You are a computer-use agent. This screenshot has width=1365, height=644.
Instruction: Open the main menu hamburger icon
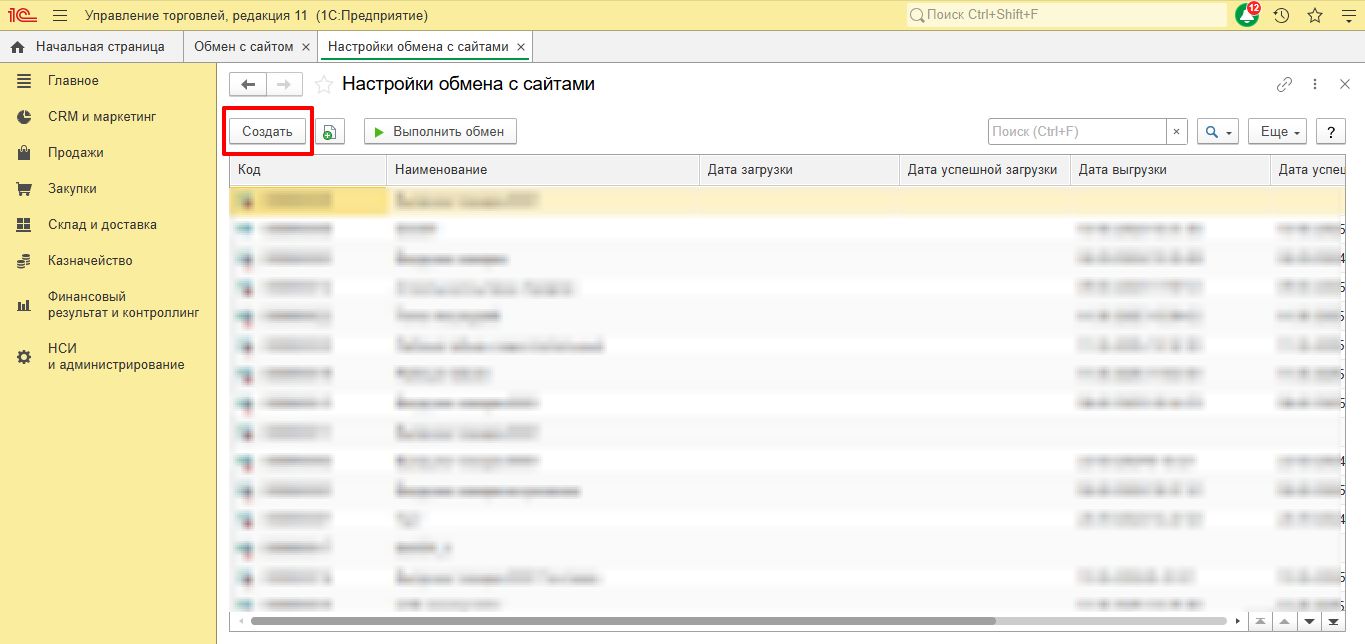tap(59, 15)
